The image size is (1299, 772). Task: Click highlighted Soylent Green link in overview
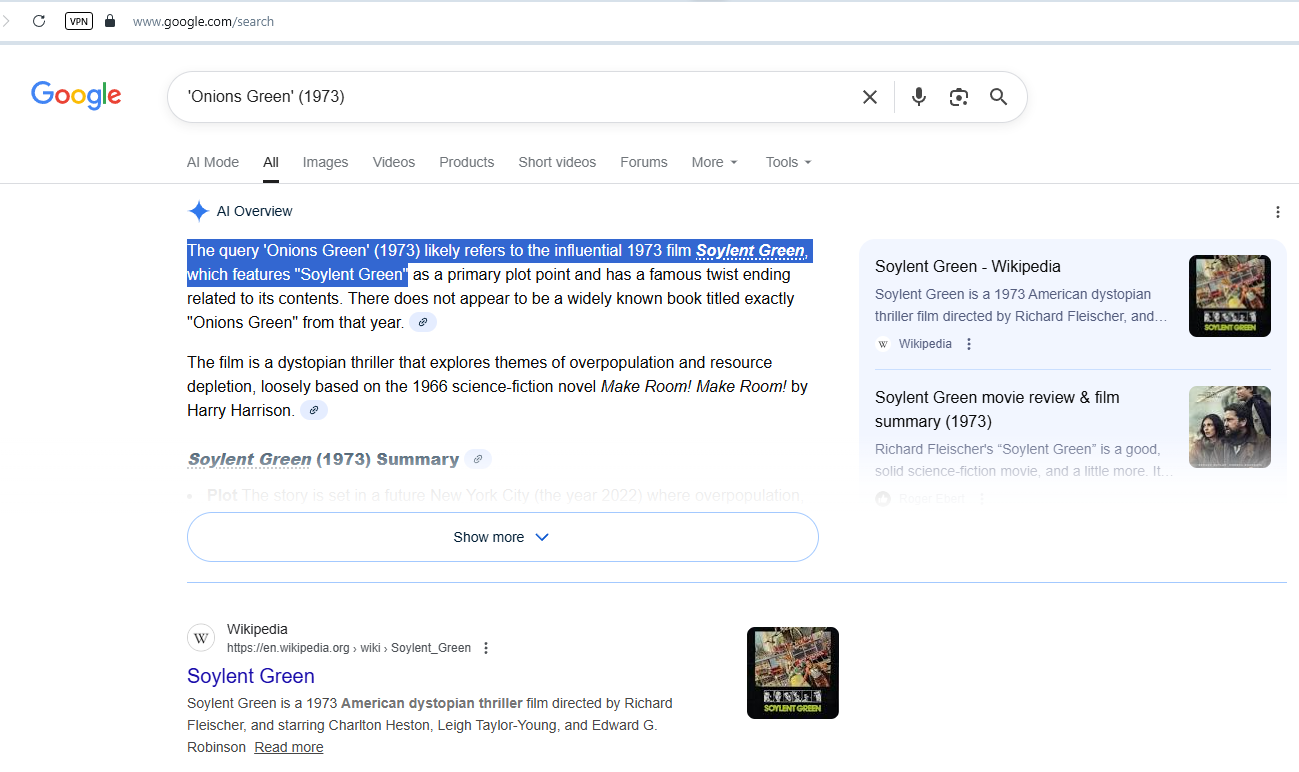coord(751,250)
